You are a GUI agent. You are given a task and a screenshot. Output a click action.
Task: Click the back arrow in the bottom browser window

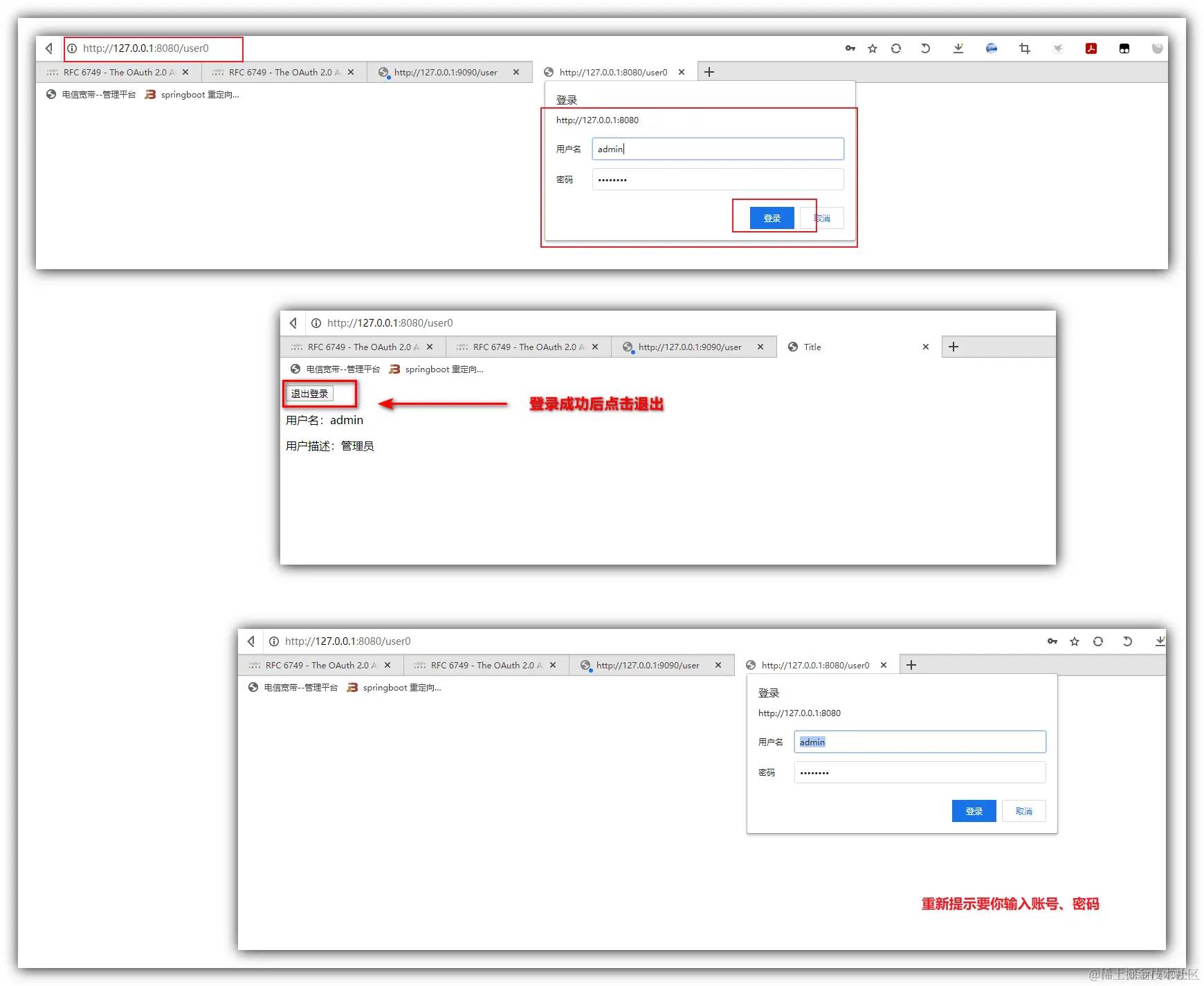click(x=251, y=641)
